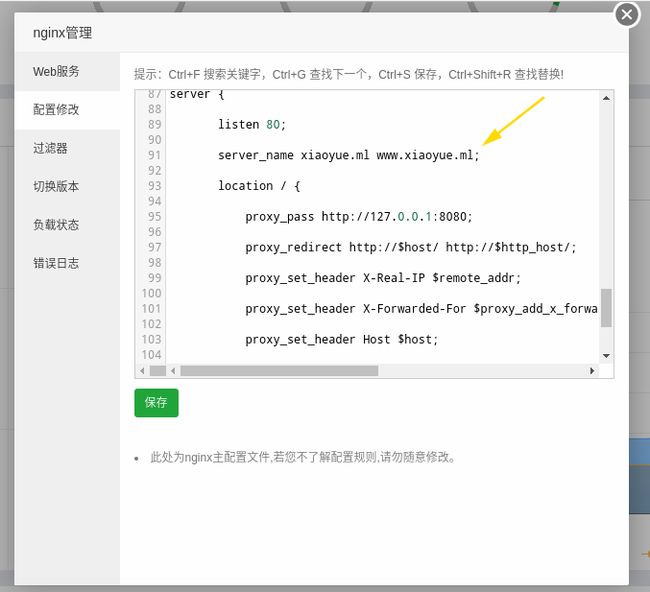
Task: Click the editor's vertical scroll up arrow
Action: coord(606,98)
